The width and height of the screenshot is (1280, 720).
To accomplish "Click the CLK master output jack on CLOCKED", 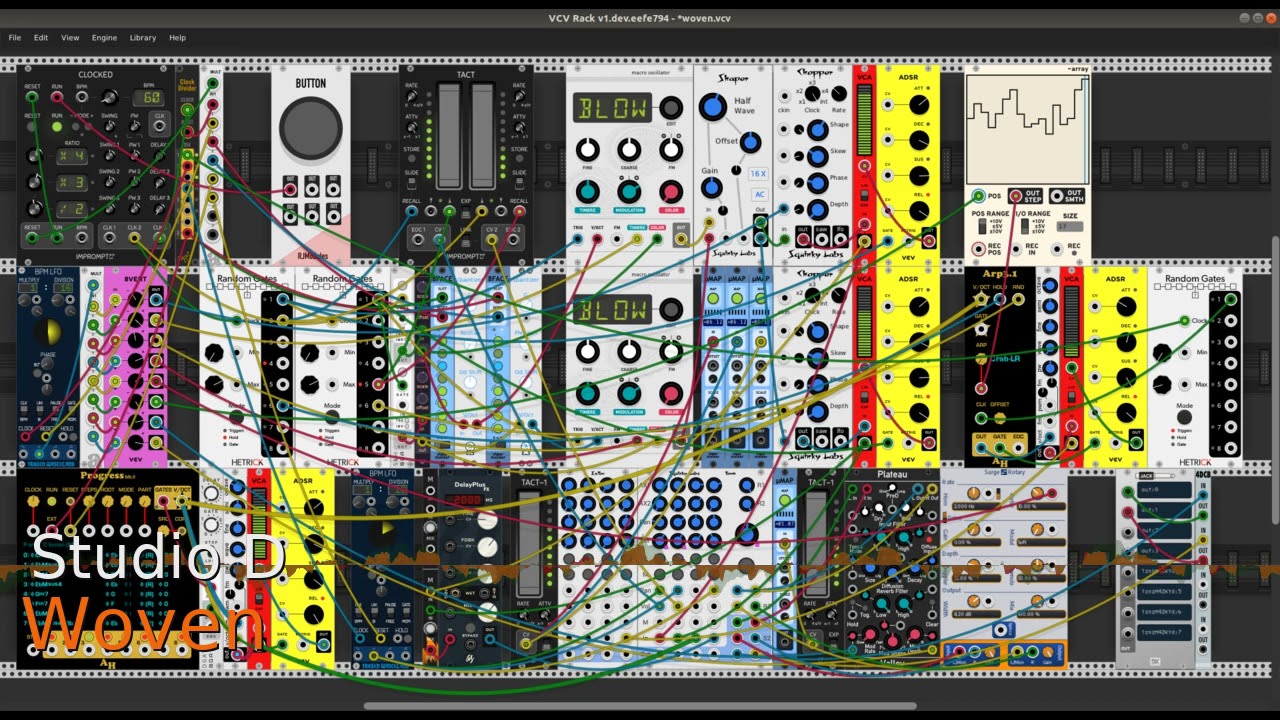I will (x=158, y=127).
